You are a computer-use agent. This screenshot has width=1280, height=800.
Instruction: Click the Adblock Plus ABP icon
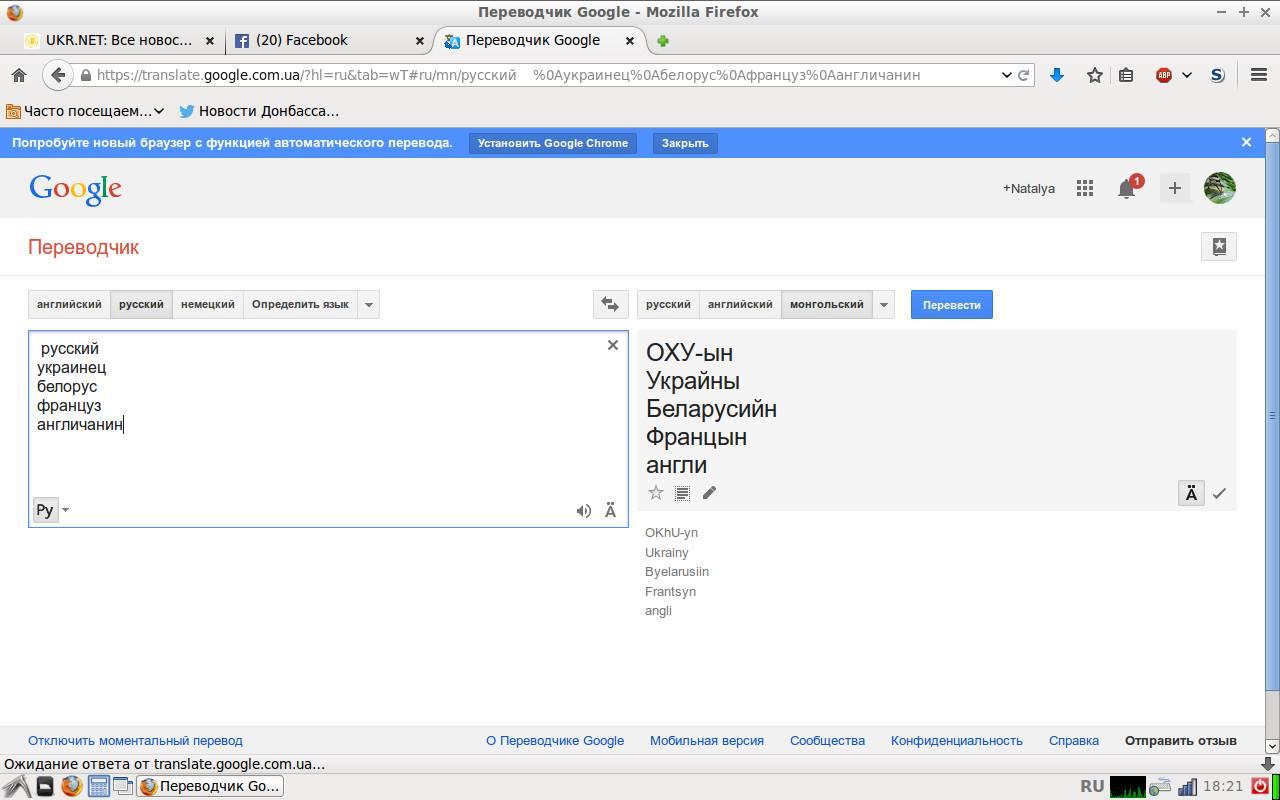[x=1164, y=75]
